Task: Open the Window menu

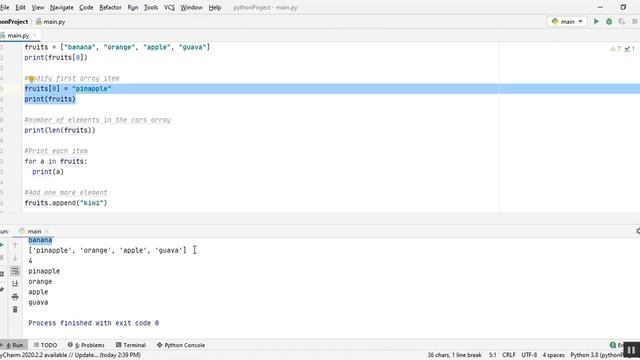Action: tap(191, 7)
